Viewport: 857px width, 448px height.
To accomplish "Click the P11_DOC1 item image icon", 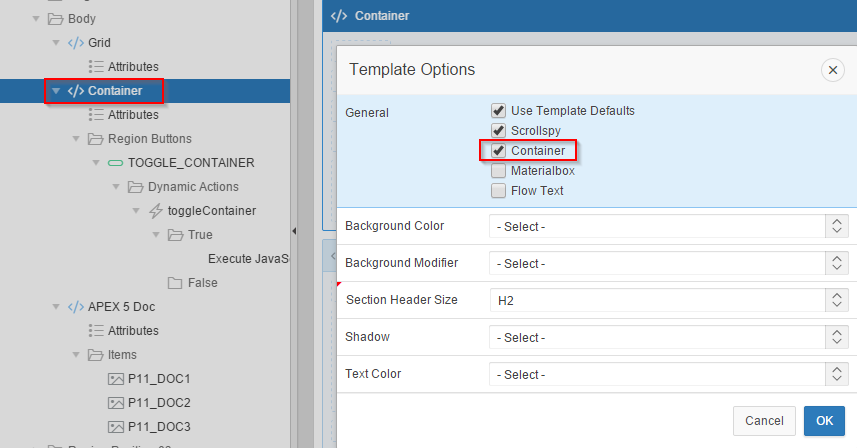I will pyautogui.click(x=115, y=379).
